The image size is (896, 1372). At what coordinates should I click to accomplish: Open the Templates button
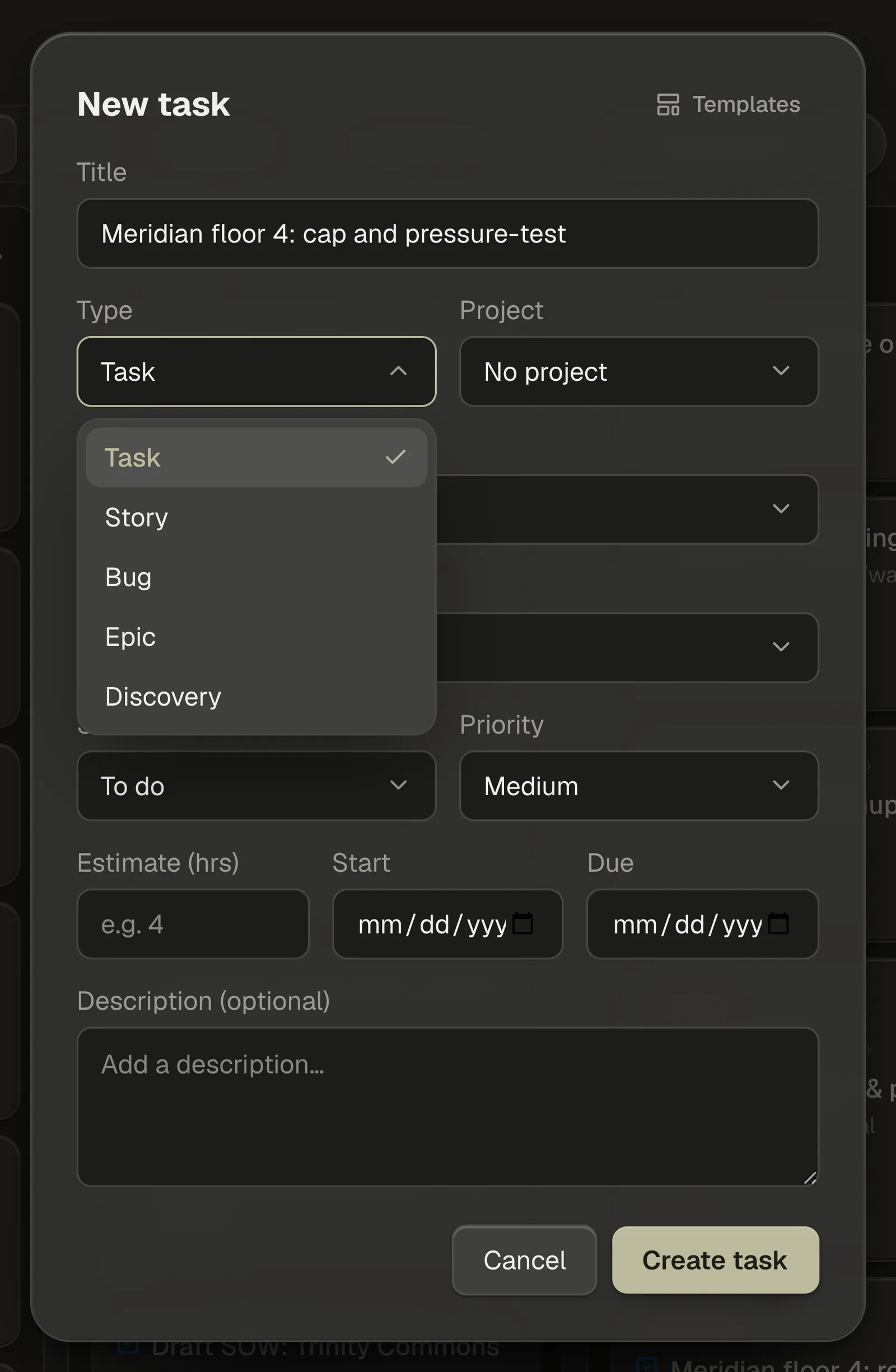729,104
